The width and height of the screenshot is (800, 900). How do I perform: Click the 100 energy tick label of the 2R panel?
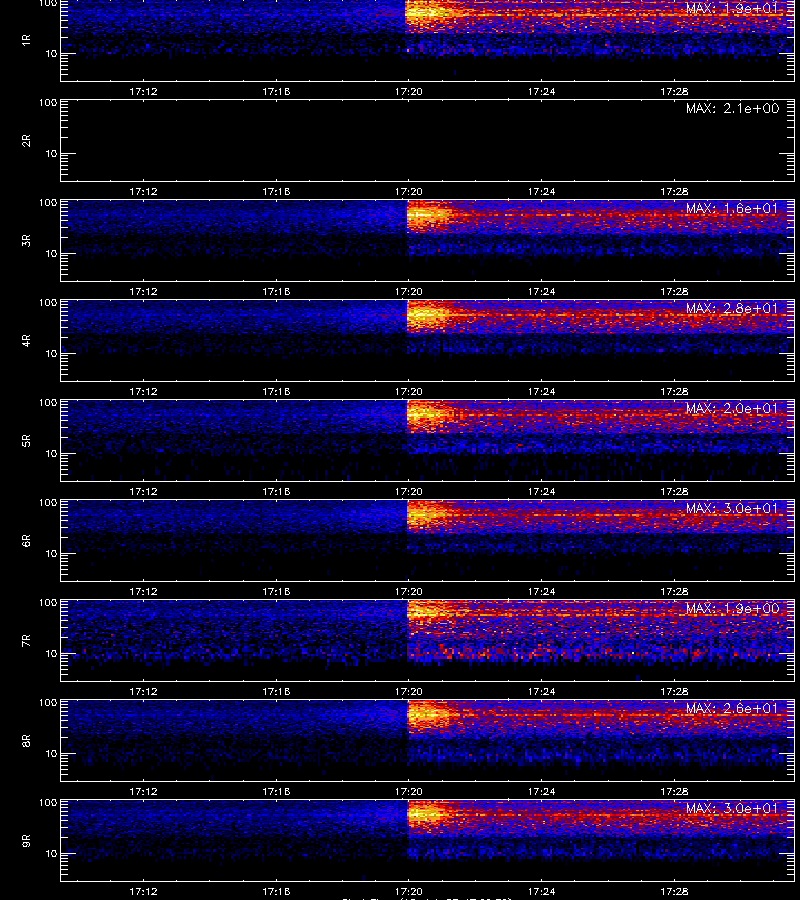pos(48,103)
